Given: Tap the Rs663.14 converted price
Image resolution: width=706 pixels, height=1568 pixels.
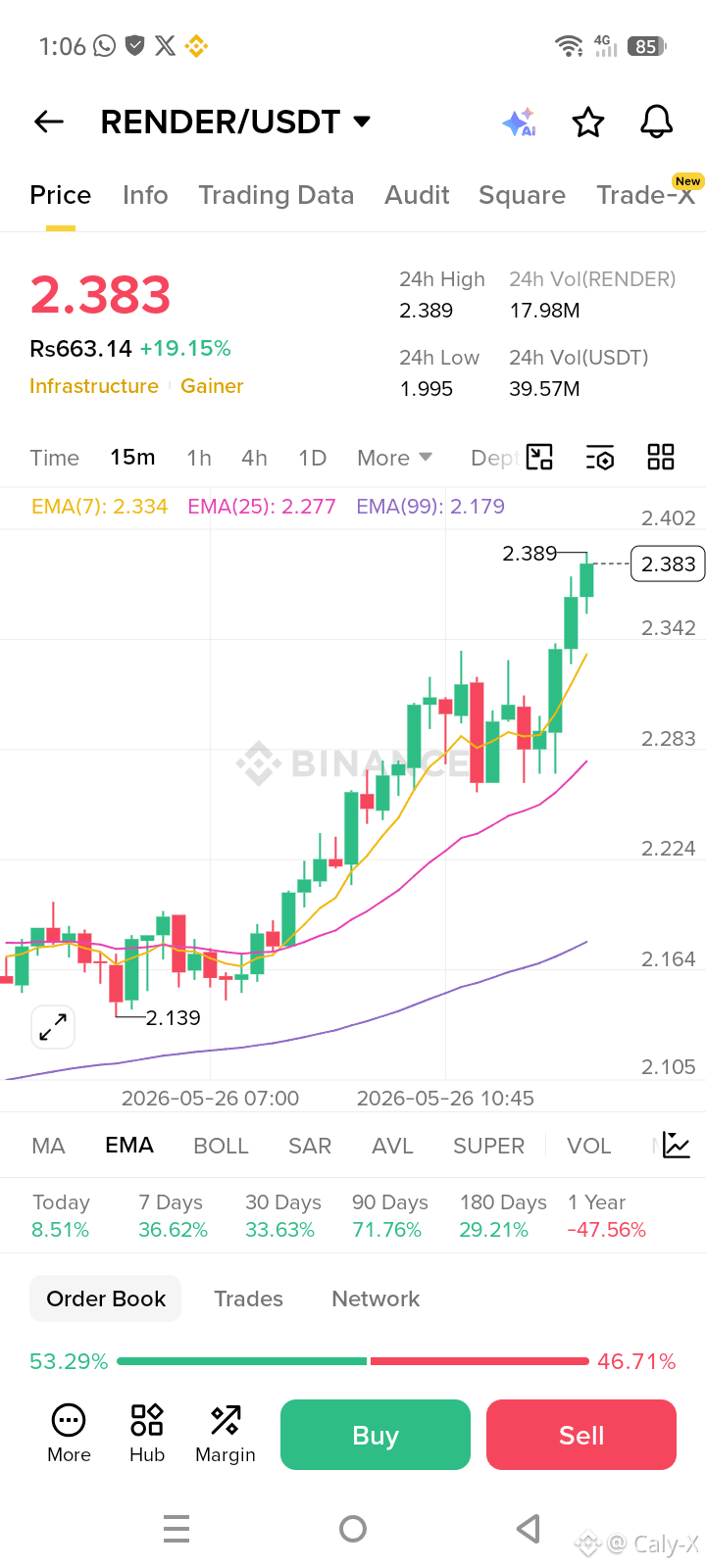Looking at the screenshot, I should point(81,349).
